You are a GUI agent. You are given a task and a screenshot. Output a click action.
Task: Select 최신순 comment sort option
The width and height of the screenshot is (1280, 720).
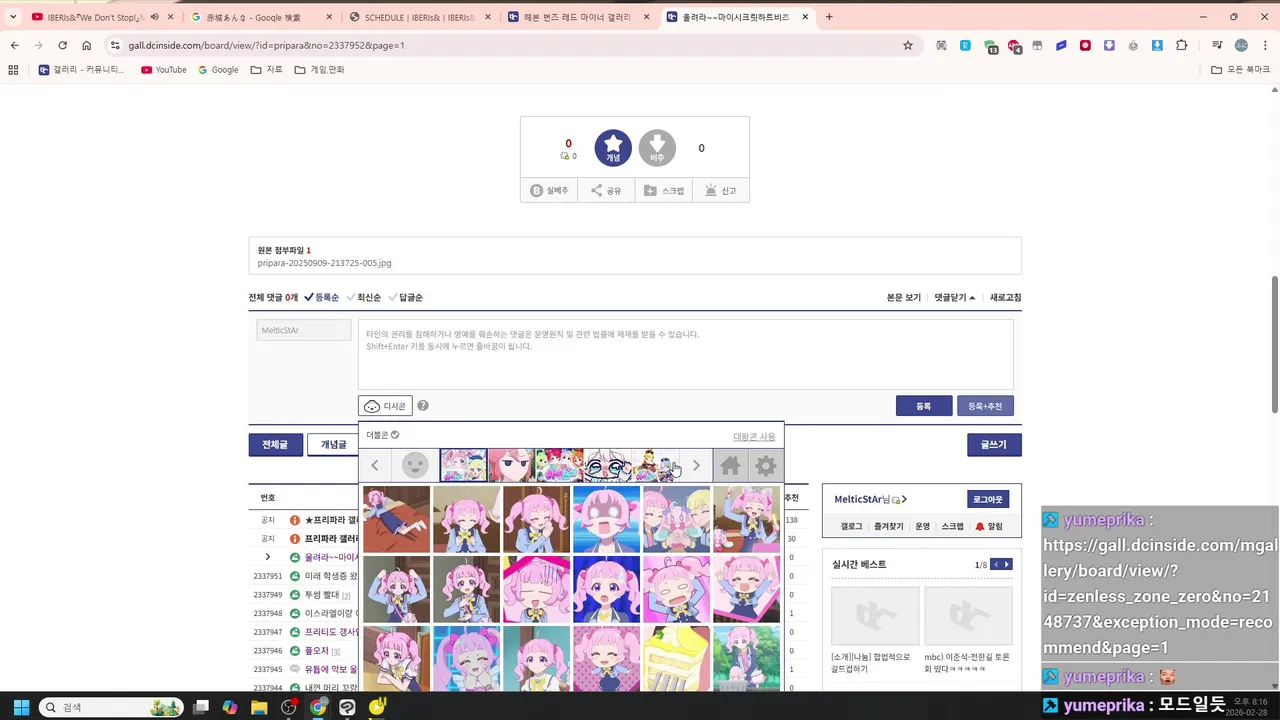(364, 297)
